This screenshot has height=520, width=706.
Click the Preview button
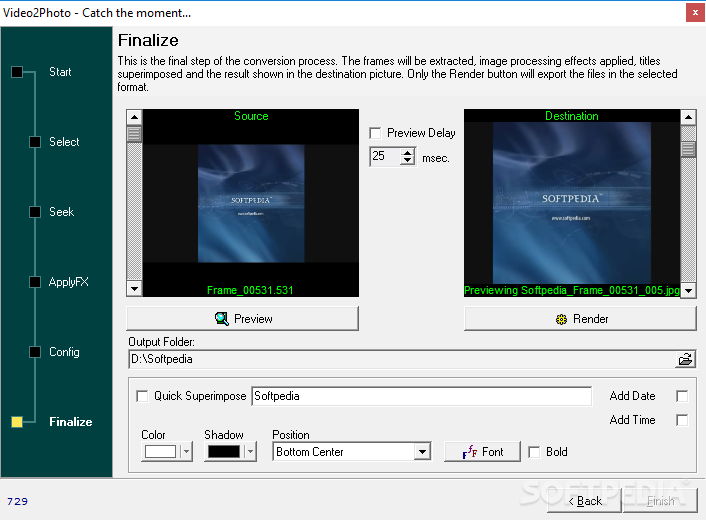(243, 319)
